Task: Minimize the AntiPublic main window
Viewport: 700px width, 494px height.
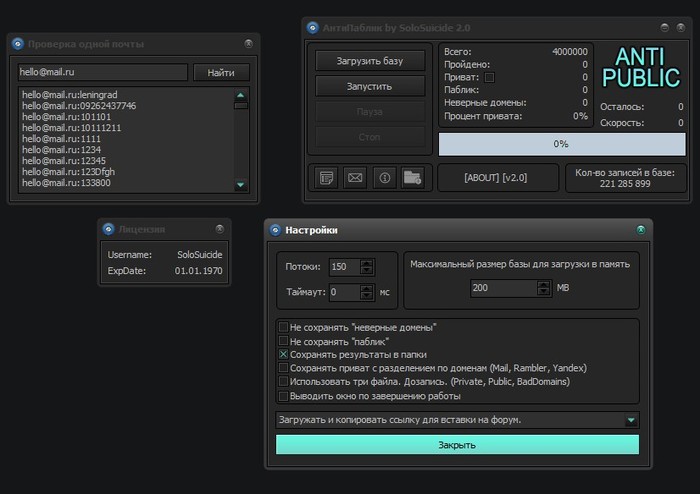Action: [665, 28]
